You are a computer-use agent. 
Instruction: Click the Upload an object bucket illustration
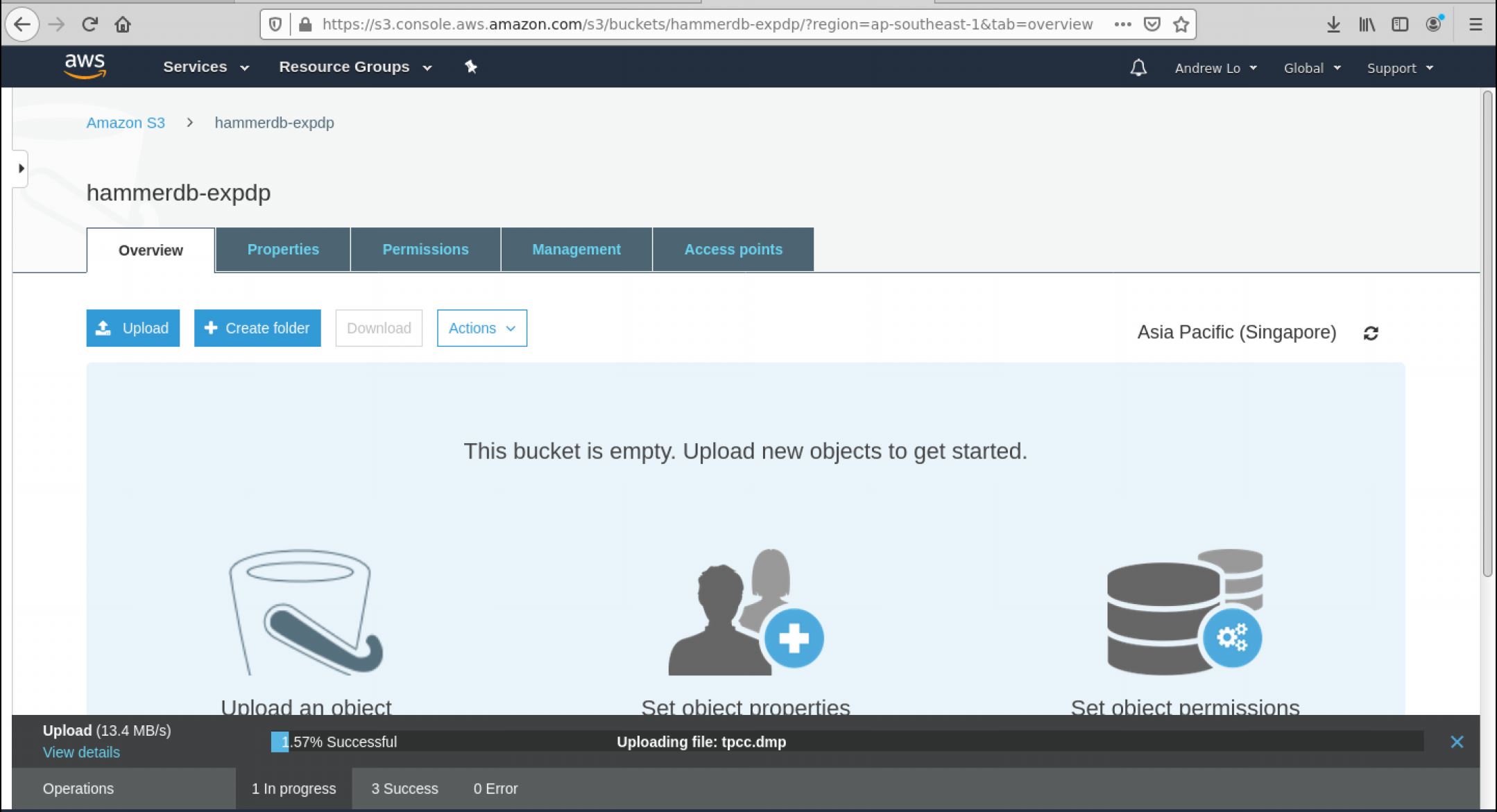click(305, 612)
